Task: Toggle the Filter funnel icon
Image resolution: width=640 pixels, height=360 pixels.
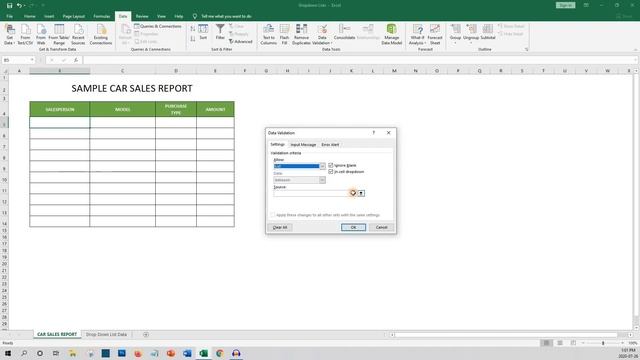Action: pos(220,32)
